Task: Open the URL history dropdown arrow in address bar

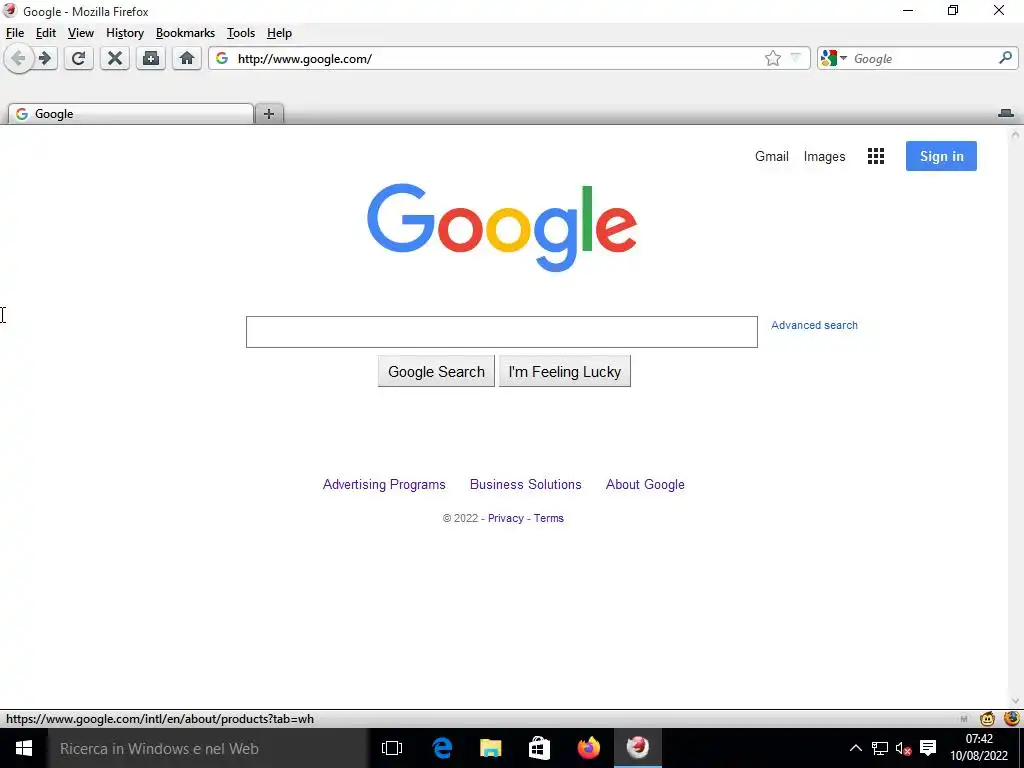Action: (x=795, y=58)
